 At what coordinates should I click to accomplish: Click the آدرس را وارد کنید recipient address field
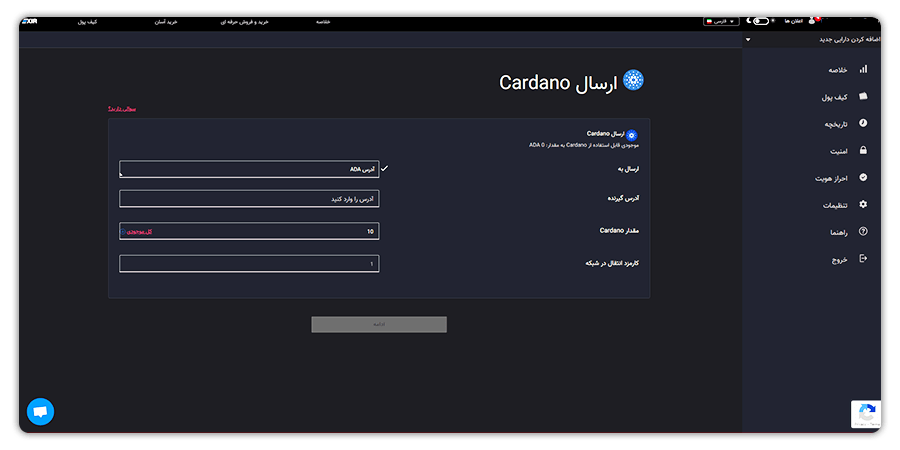249,199
